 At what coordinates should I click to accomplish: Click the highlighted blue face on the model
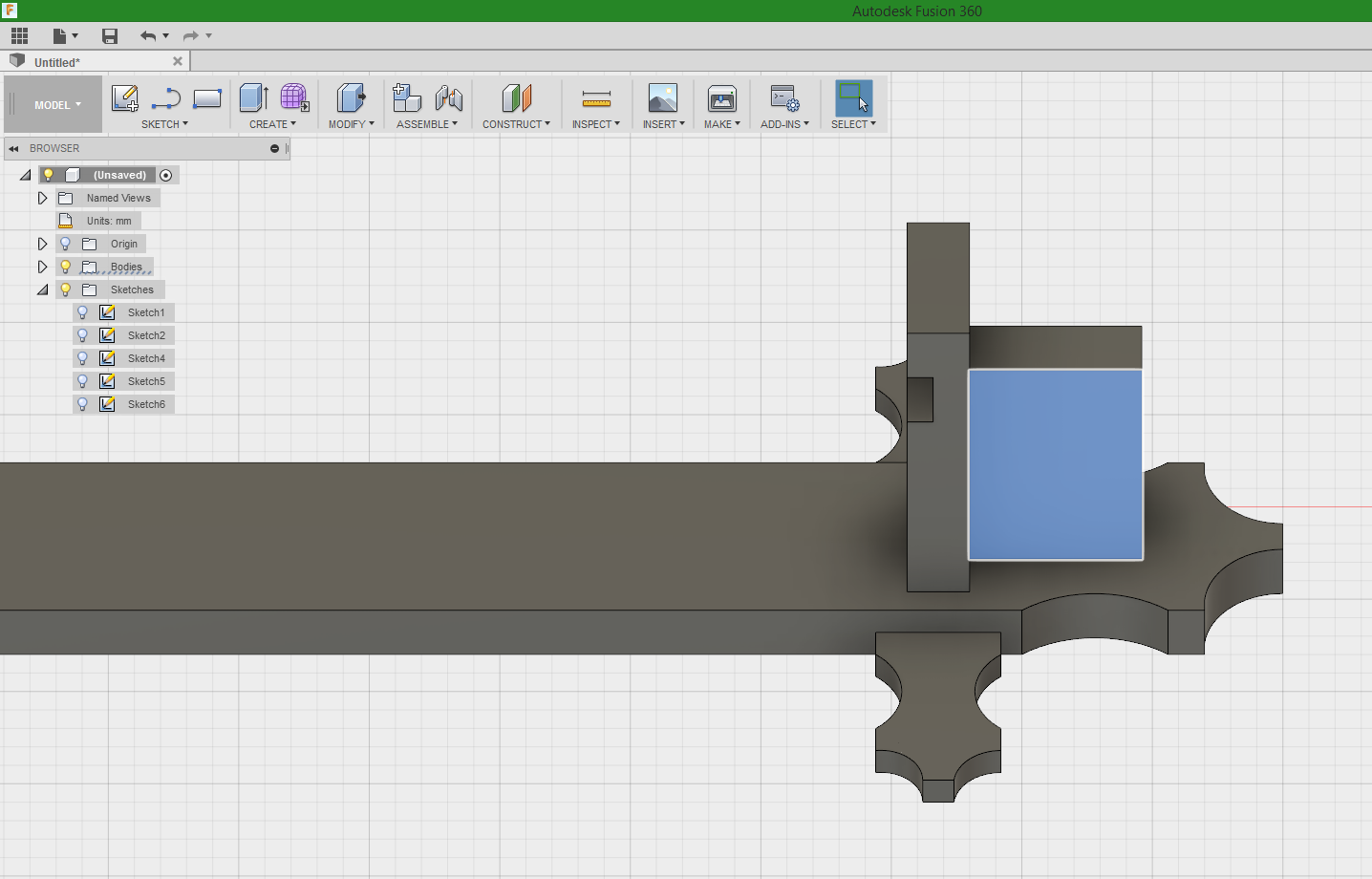pyautogui.click(x=1056, y=464)
